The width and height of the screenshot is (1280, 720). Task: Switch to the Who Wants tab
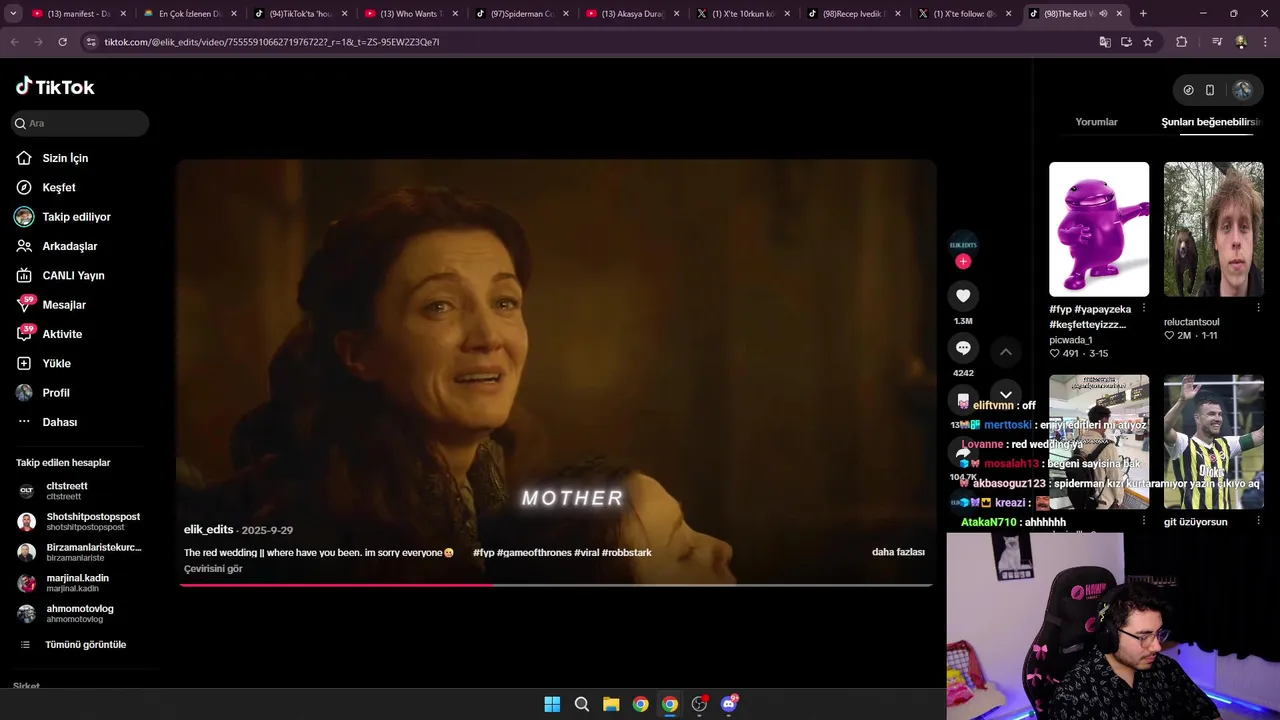point(411,13)
